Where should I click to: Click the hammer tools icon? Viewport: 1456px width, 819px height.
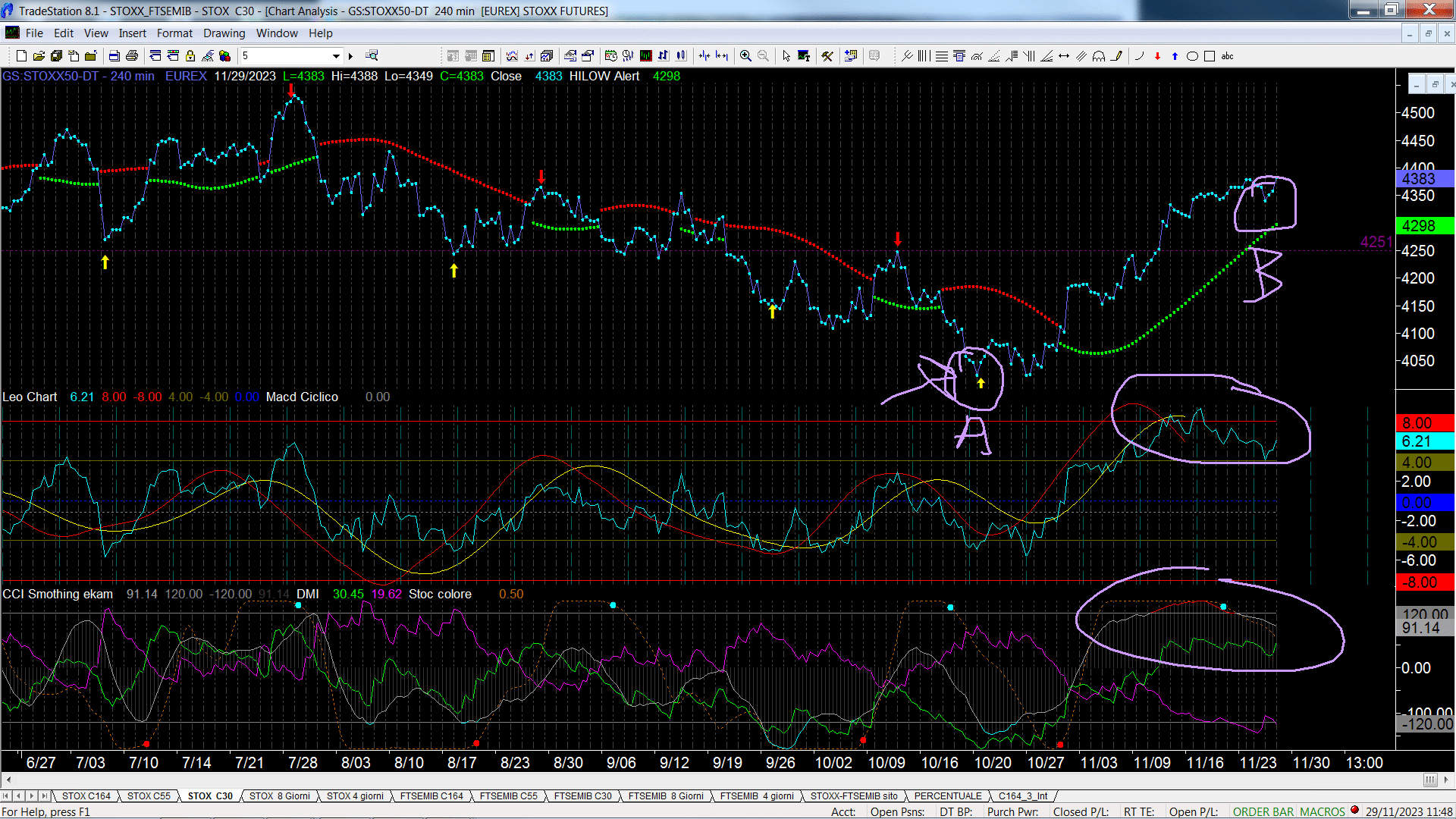tap(827, 56)
